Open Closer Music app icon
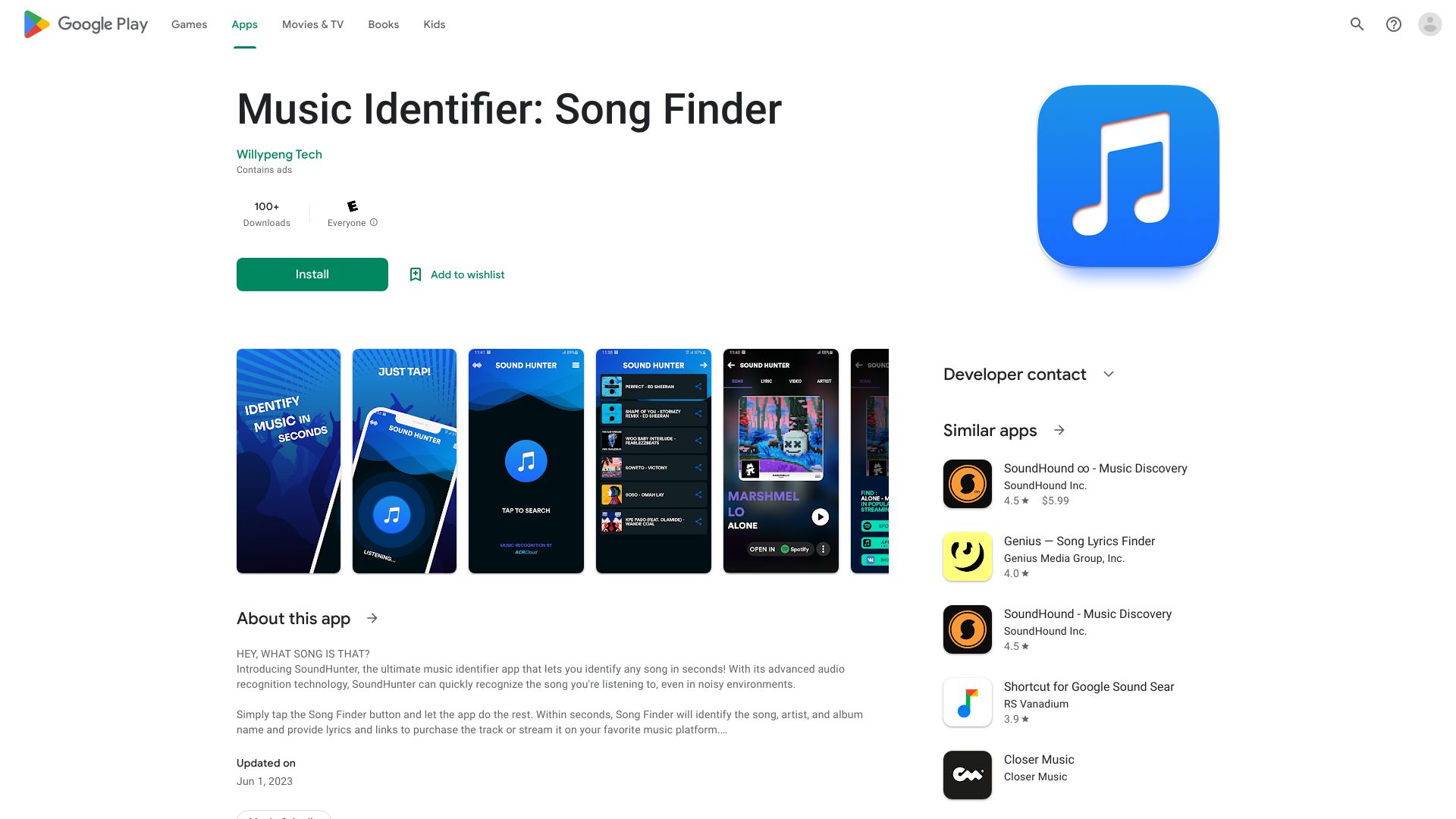The height and width of the screenshot is (819, 1456). pyautogui.click(x=967, y=774)
